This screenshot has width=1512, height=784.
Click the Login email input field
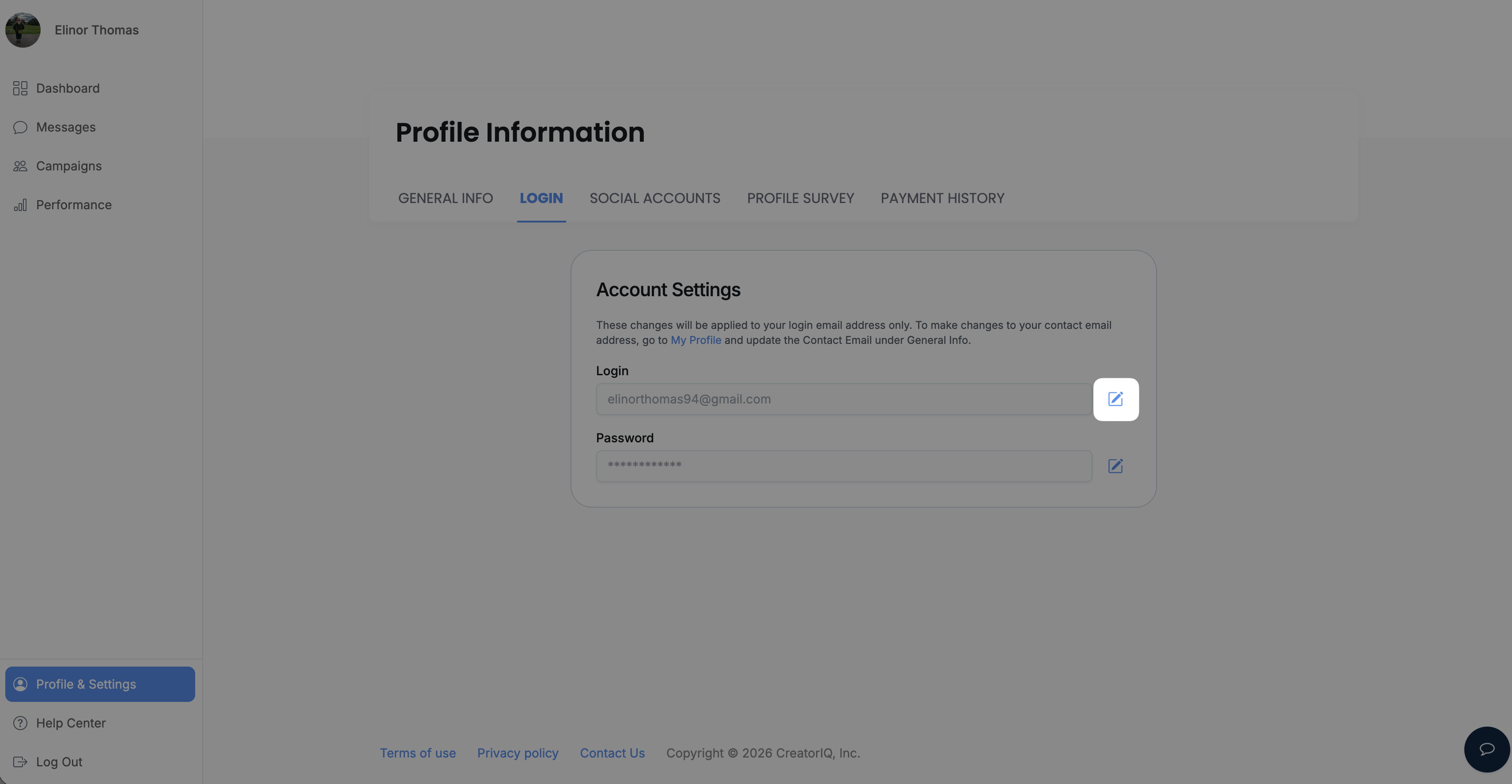coord(844,399)
